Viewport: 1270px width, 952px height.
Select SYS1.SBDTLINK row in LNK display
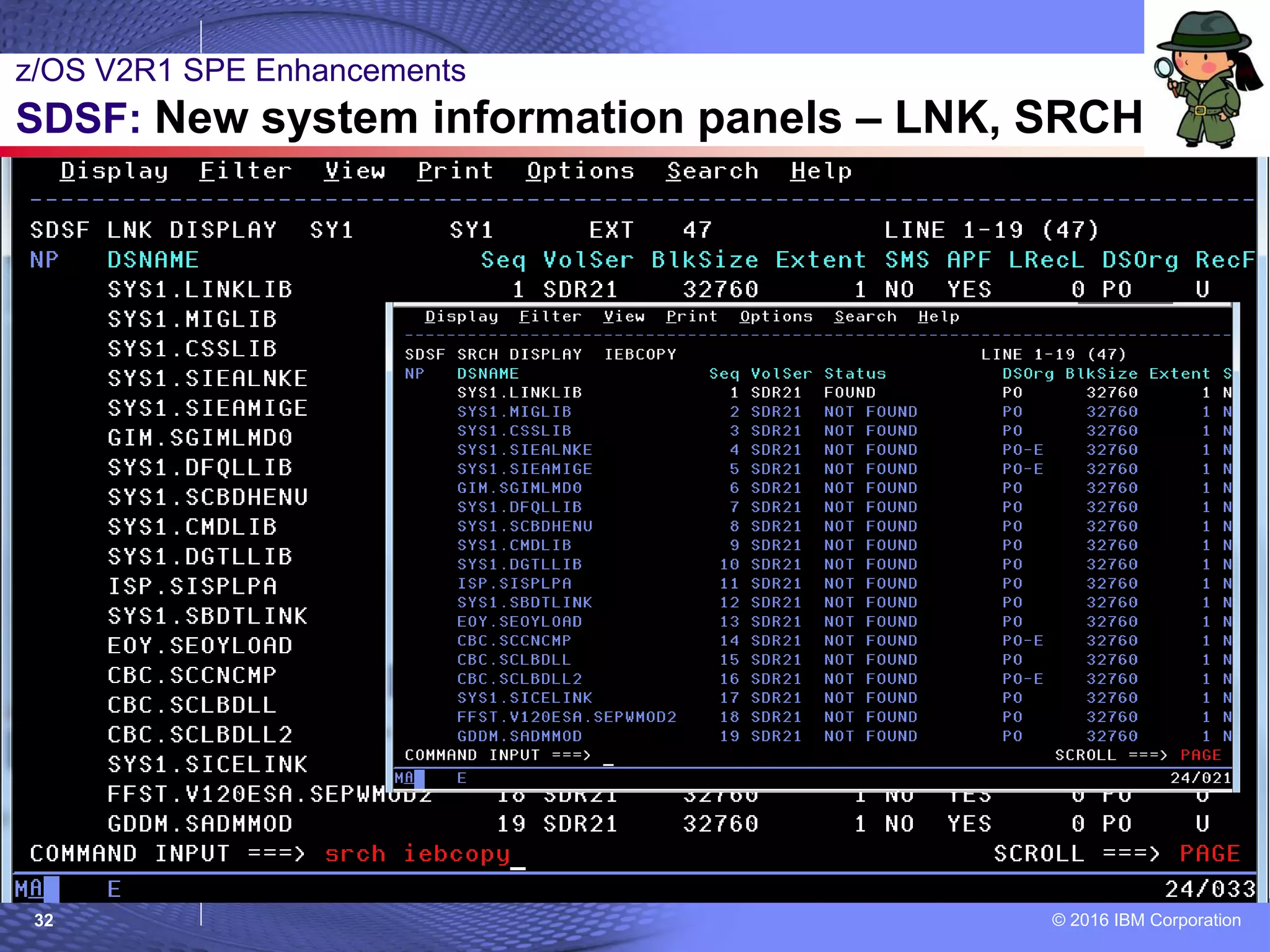[208, 616]
